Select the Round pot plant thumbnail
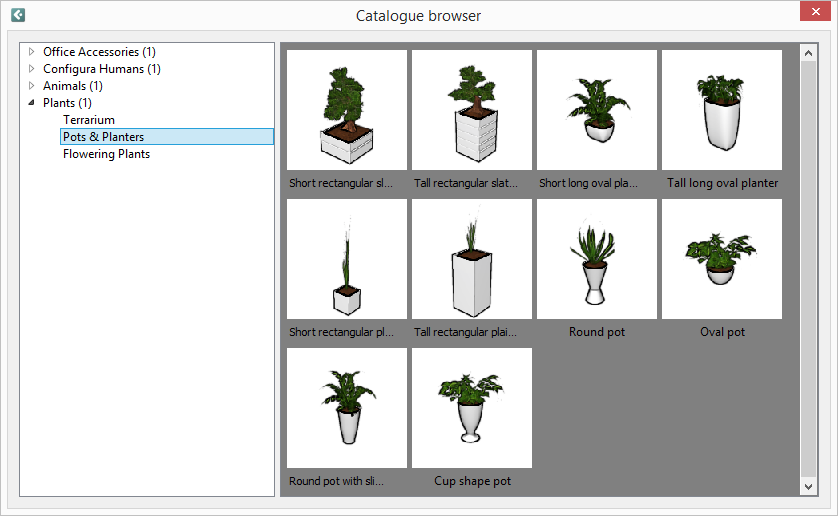Viewport: 838px width, 516px height. click(x=597, y=259)
